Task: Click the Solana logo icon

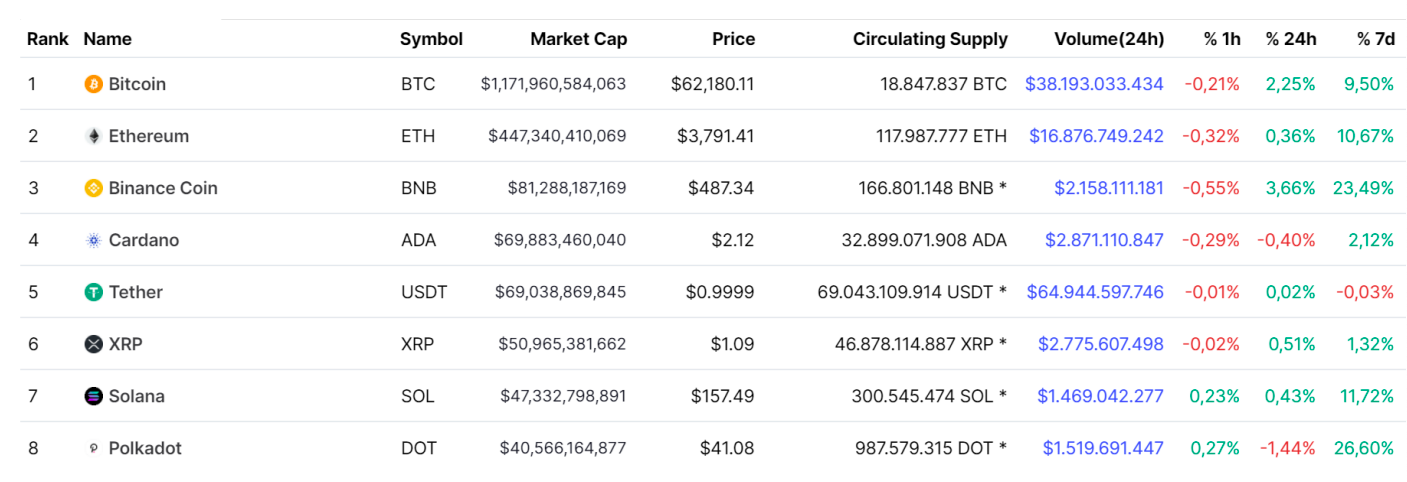Action: (93, 396)
